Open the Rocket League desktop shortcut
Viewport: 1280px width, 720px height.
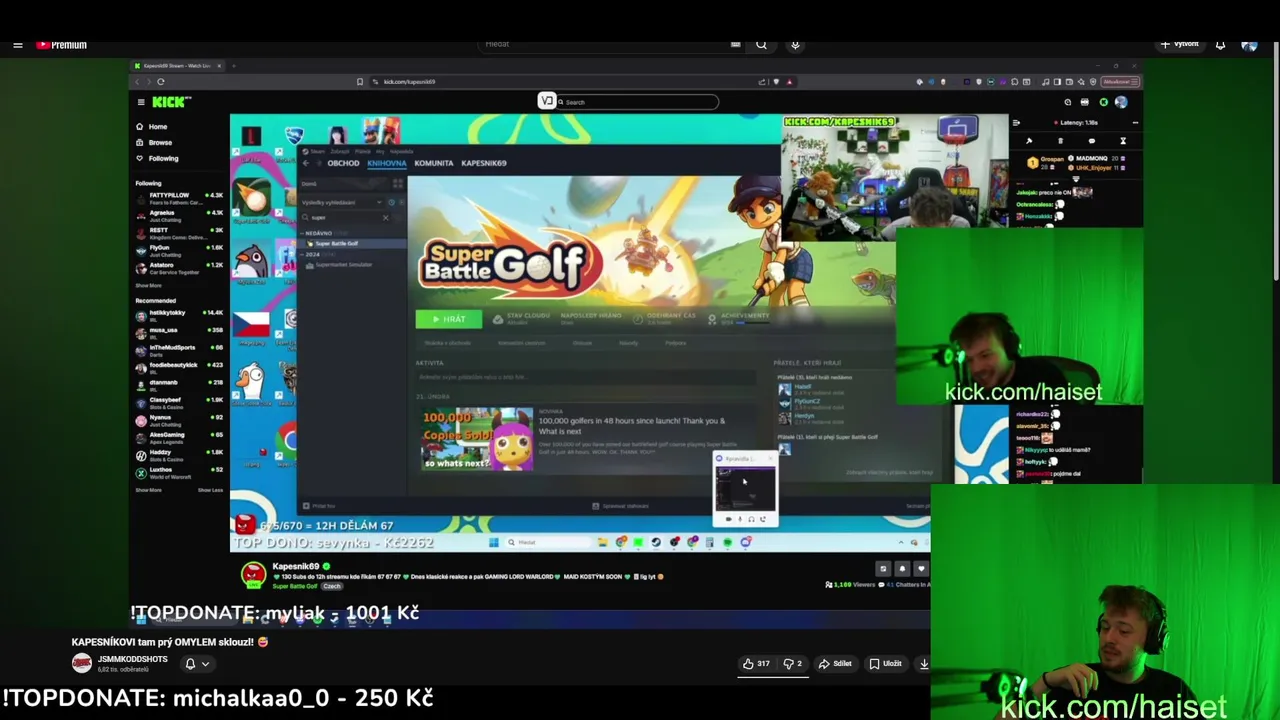(x=293, y=135)
